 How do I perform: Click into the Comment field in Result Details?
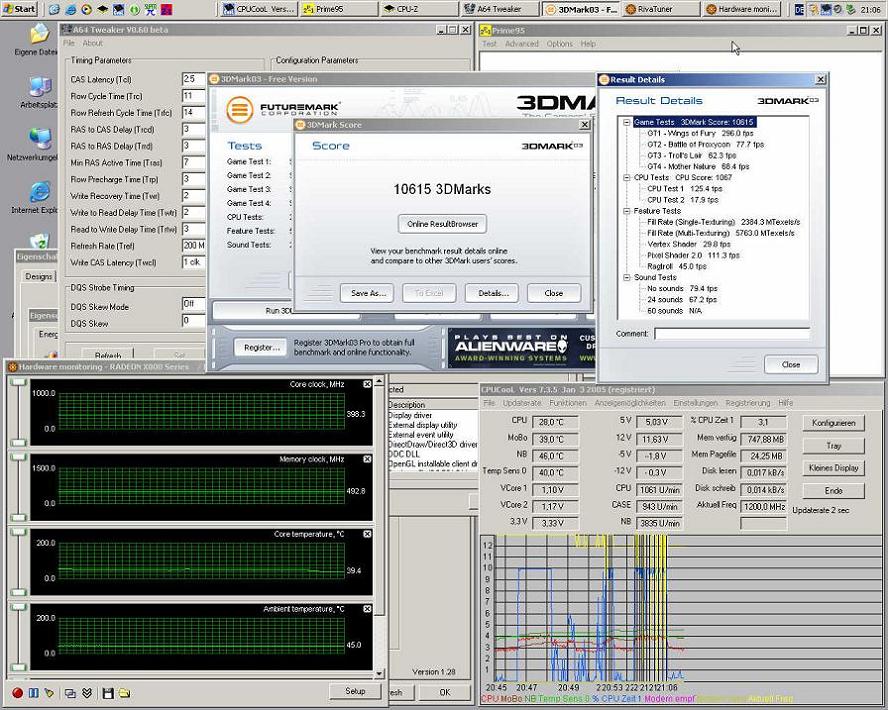732,333
